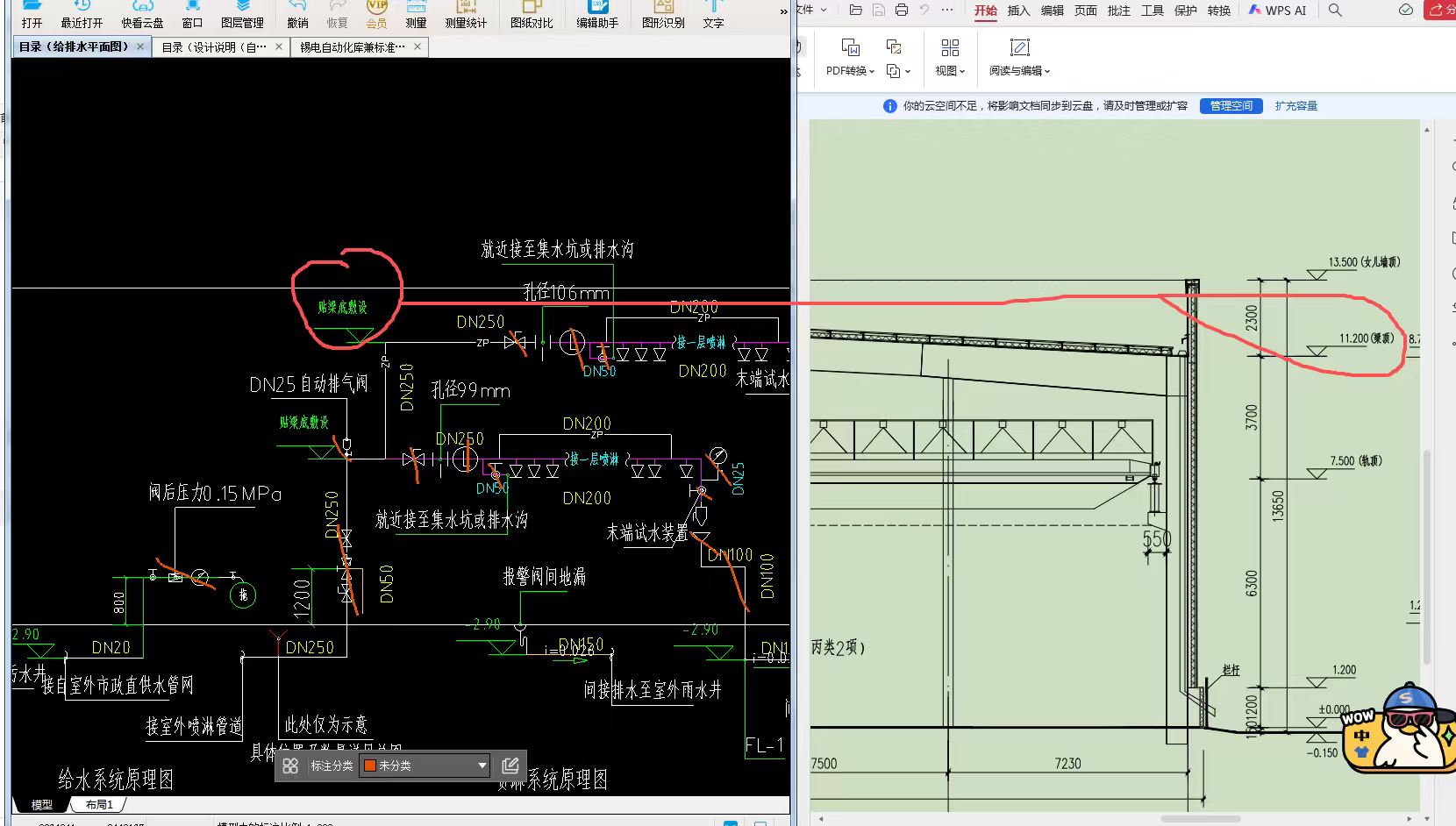Expand the 标注分类 未分类 dropdown
1456x826 pixels.
482,765
